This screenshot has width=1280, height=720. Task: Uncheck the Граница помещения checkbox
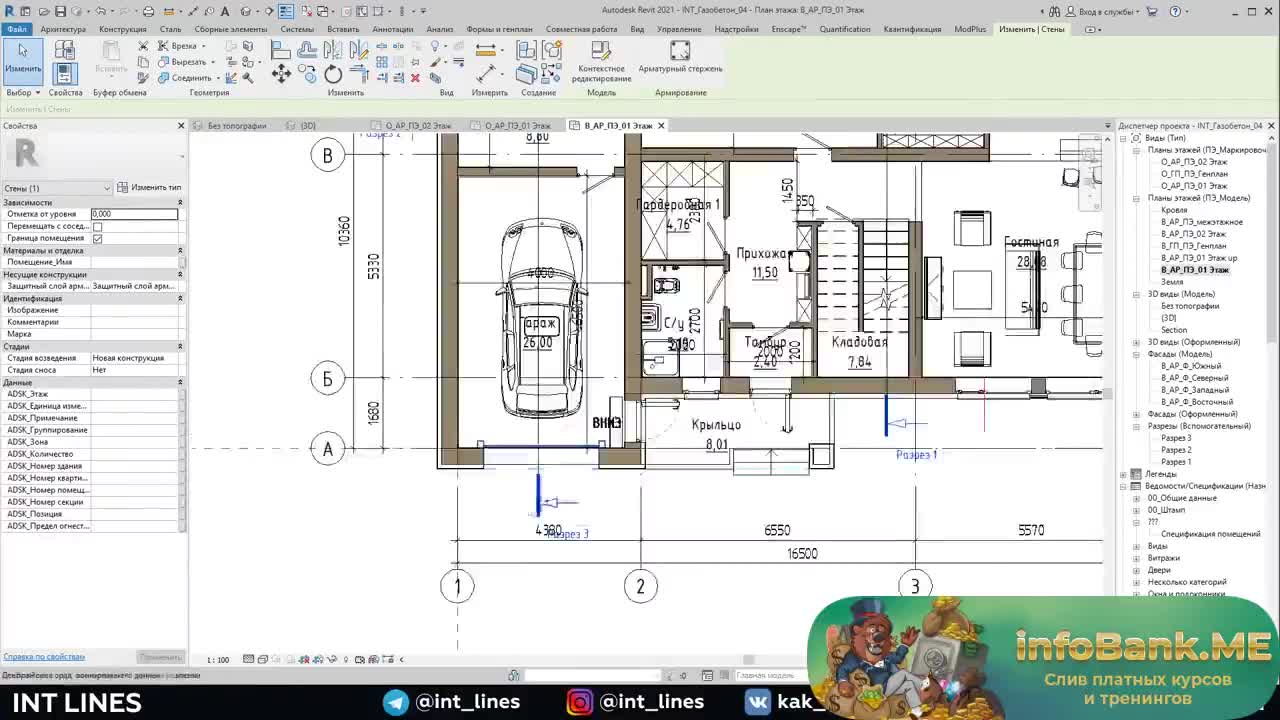point(97,238)
